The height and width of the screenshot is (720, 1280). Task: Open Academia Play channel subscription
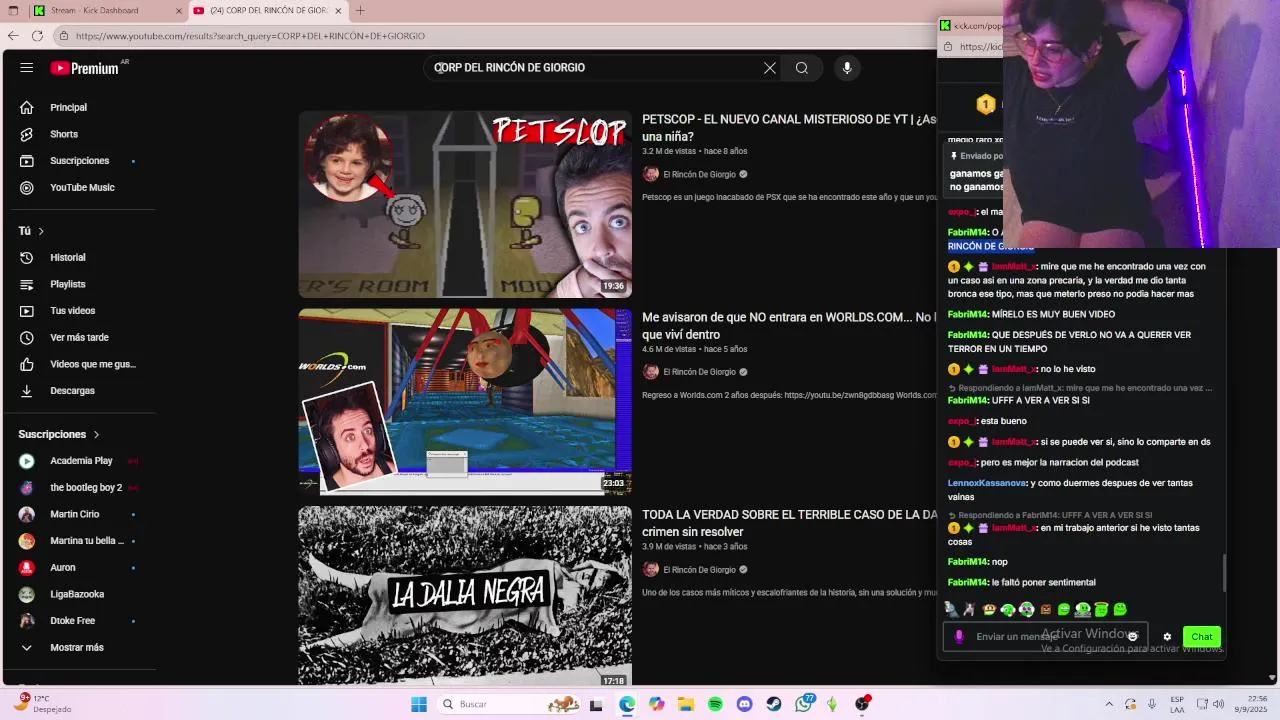pos(78,461)
